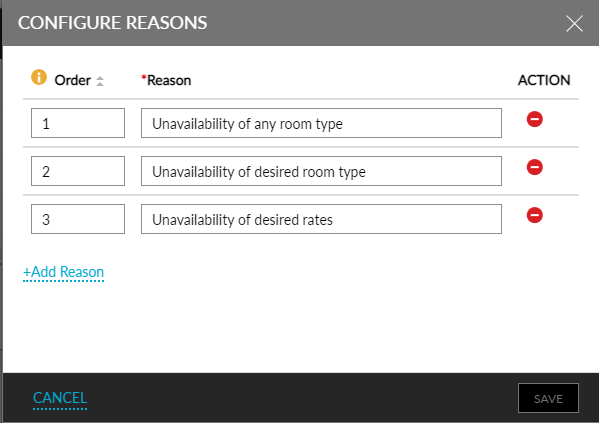Sort by the Order column header label

(73, 81)
